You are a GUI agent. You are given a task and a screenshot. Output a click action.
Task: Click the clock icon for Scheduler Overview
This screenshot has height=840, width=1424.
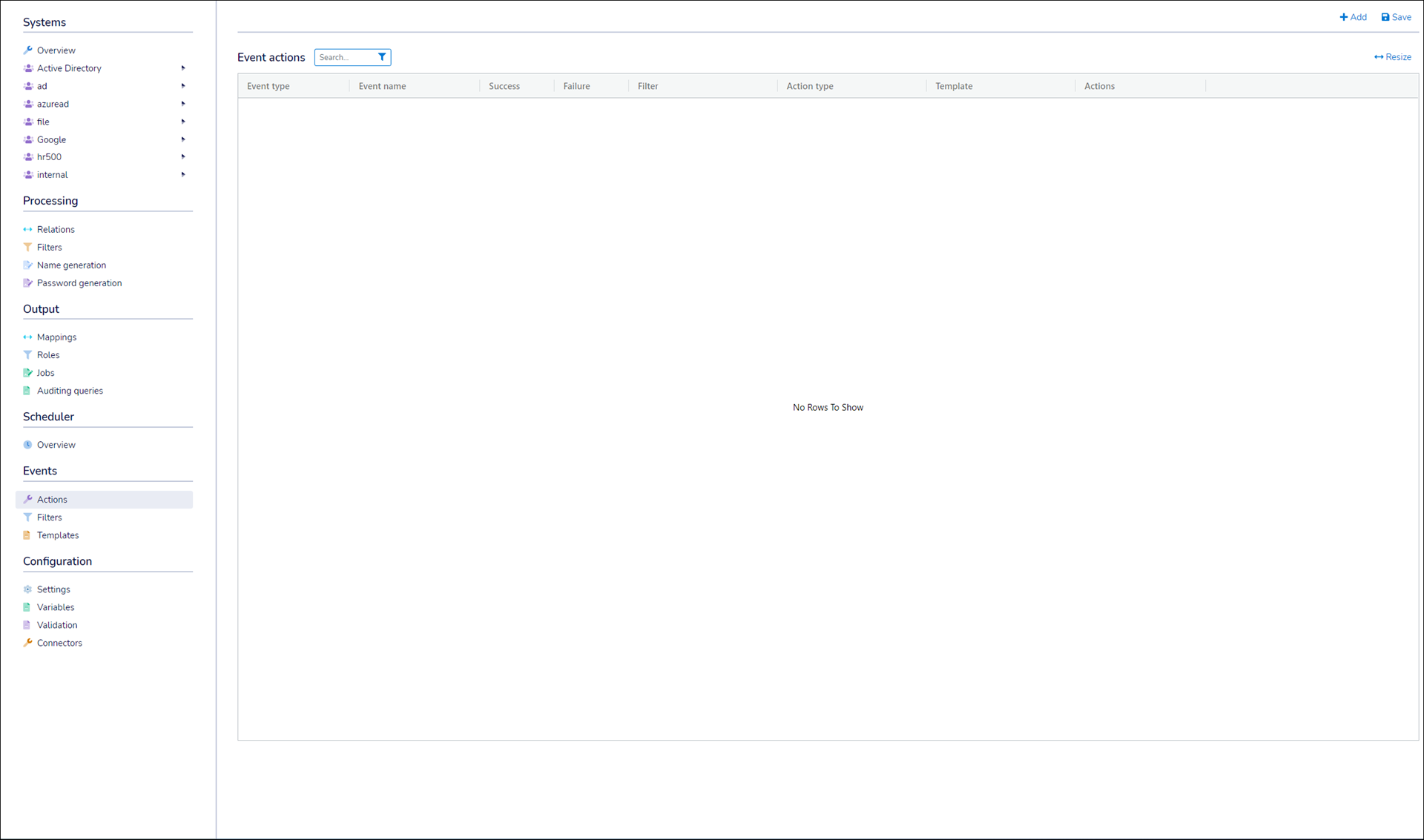click(27, 445)
